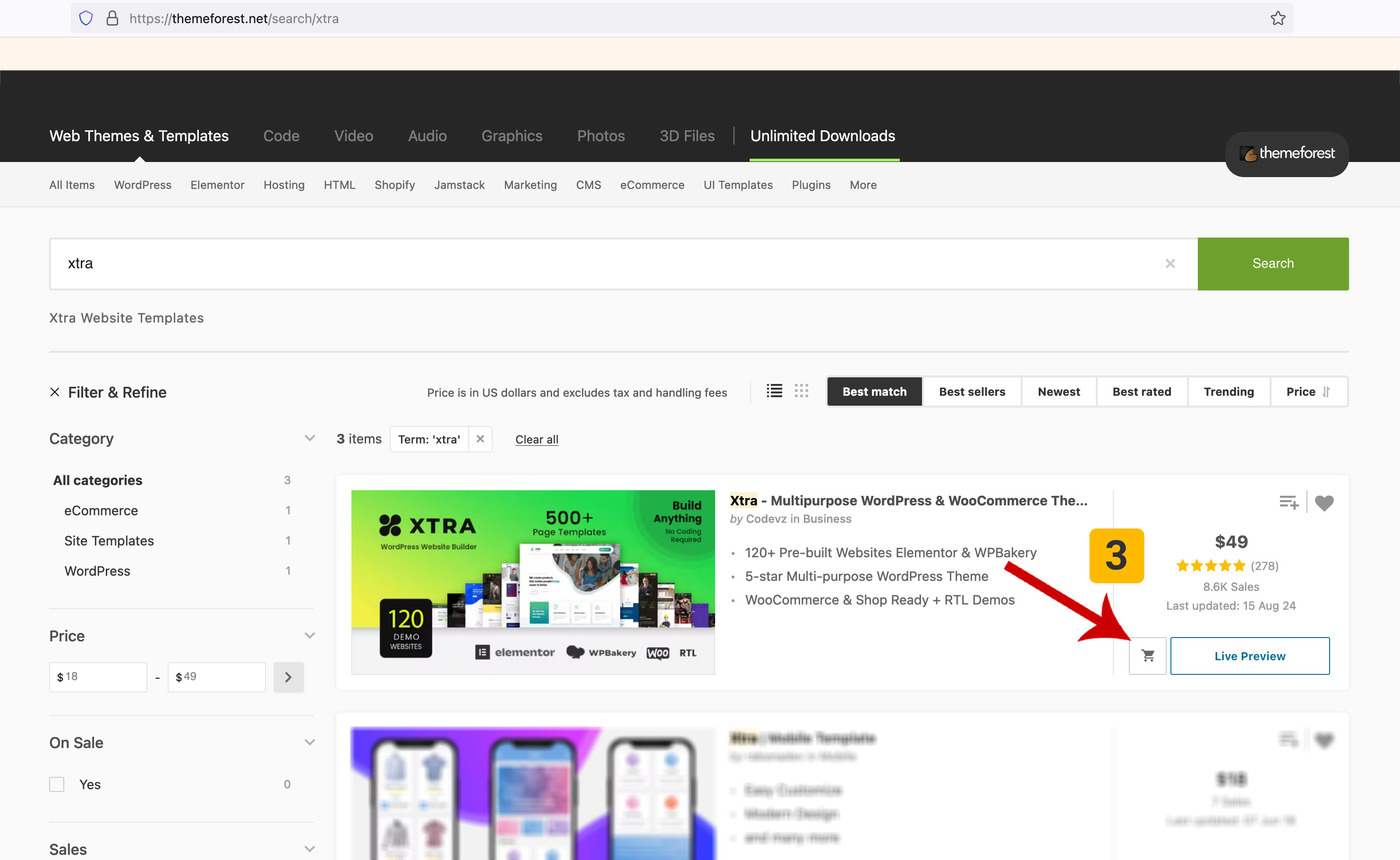Collapse the Category filter section
Screen dimensions: 1400x860
[x=309, y=439]
